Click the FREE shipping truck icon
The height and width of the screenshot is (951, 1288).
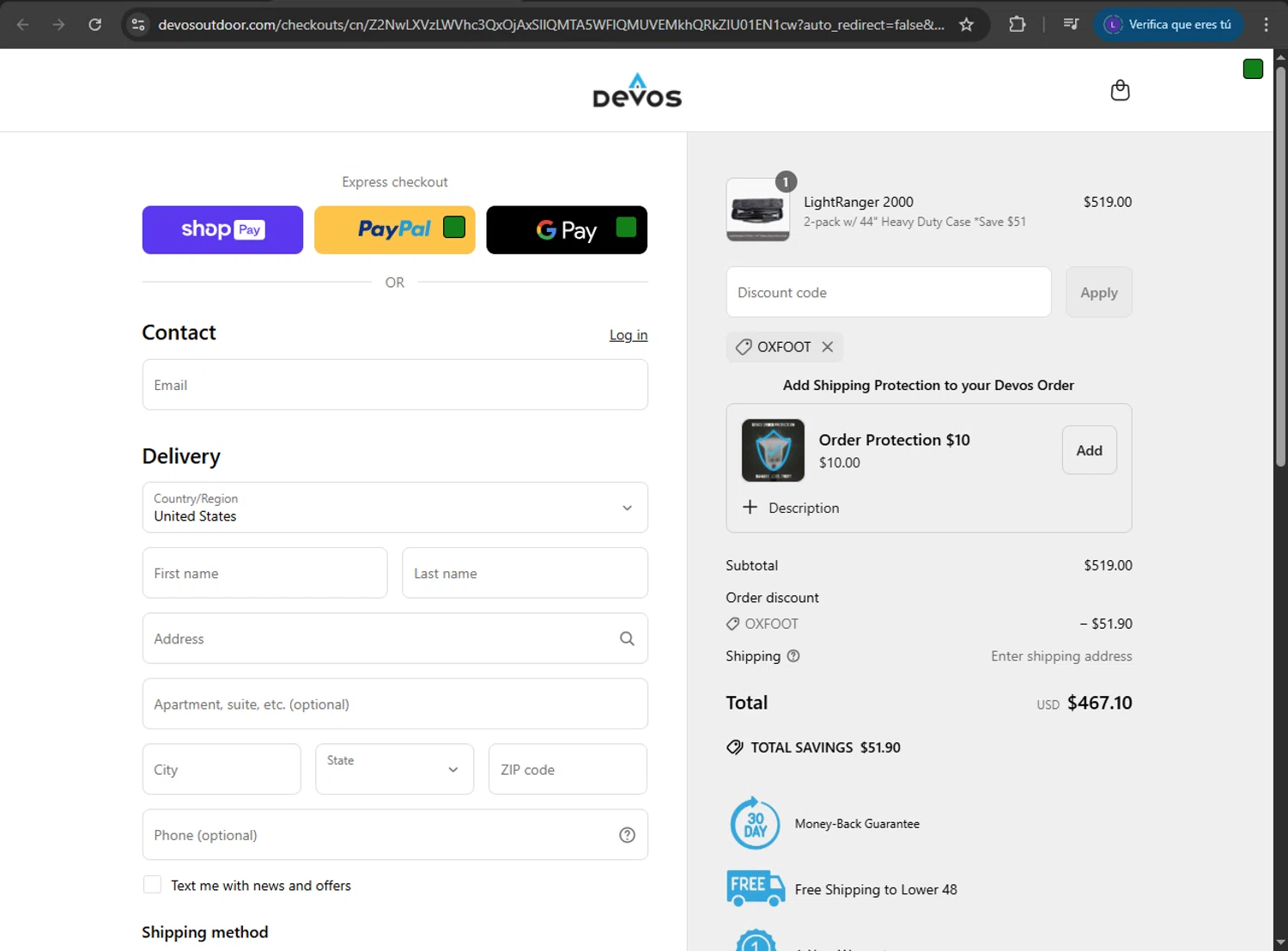[x=756, y=889]
